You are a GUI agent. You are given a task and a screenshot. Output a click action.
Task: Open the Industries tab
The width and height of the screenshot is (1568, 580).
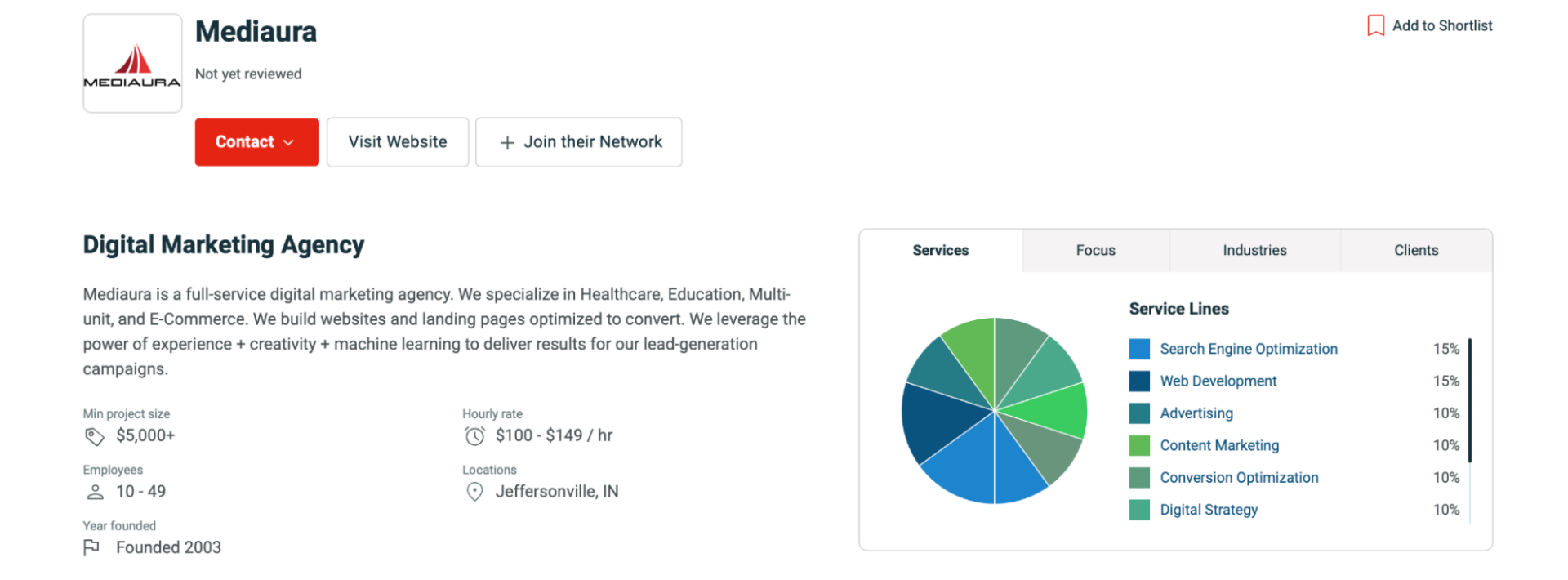tap(1254, 251)
